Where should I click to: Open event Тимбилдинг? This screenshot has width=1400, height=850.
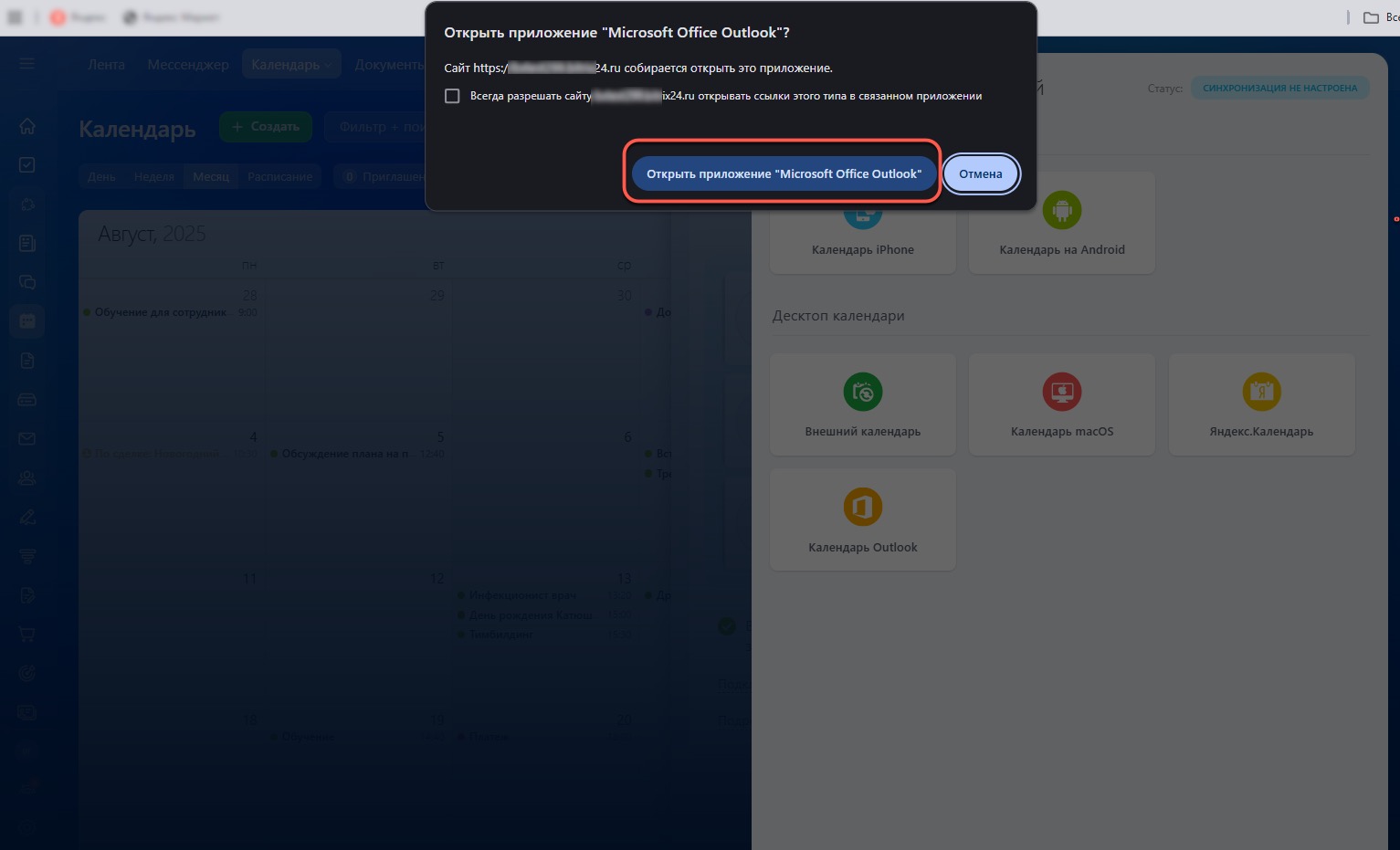pyautogui.click(x=544, y=634)
